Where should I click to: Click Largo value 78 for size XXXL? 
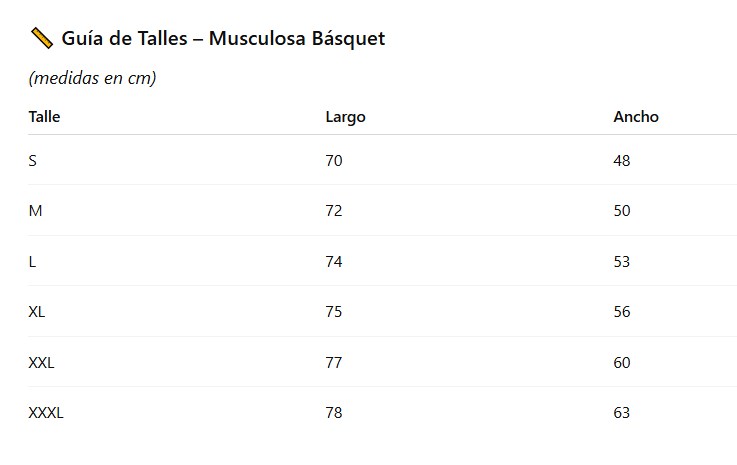click(x=334, y=412)
